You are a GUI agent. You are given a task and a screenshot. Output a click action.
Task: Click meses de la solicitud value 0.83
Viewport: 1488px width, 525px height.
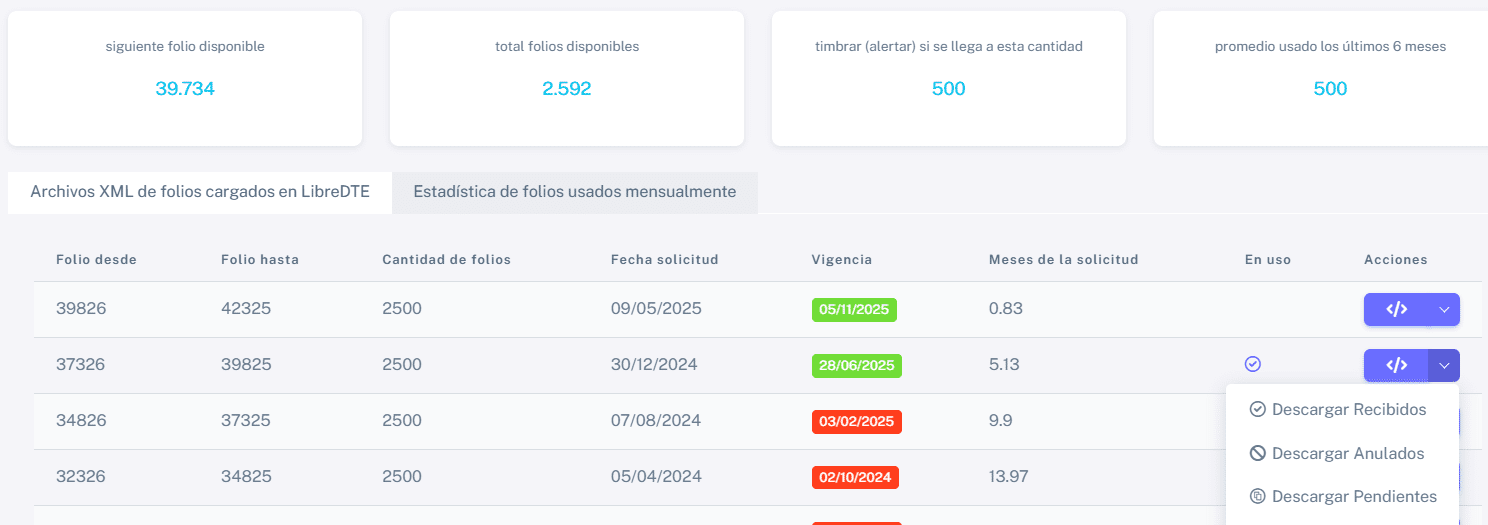[x=1006, y=309]
